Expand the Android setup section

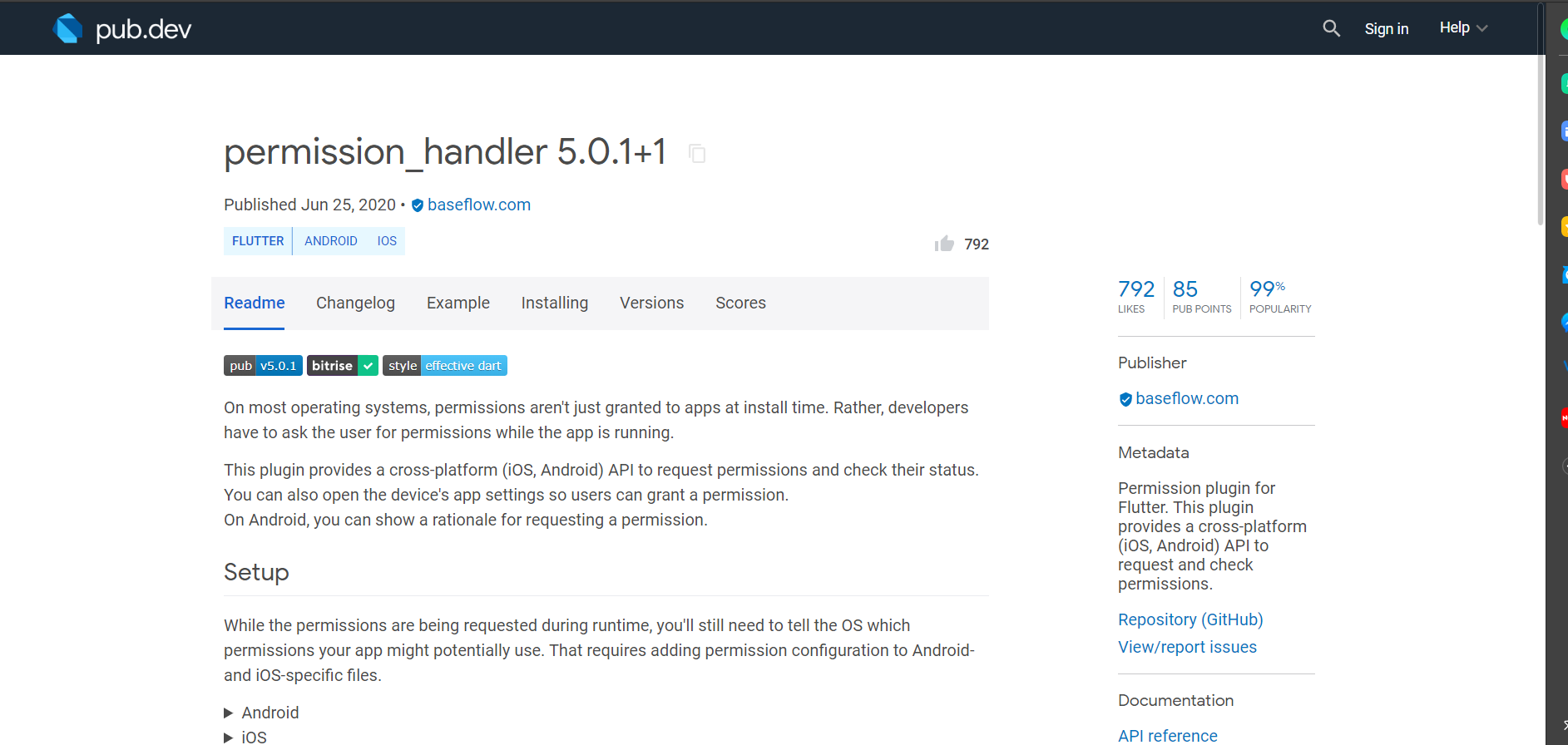click(x=261, y=713)
